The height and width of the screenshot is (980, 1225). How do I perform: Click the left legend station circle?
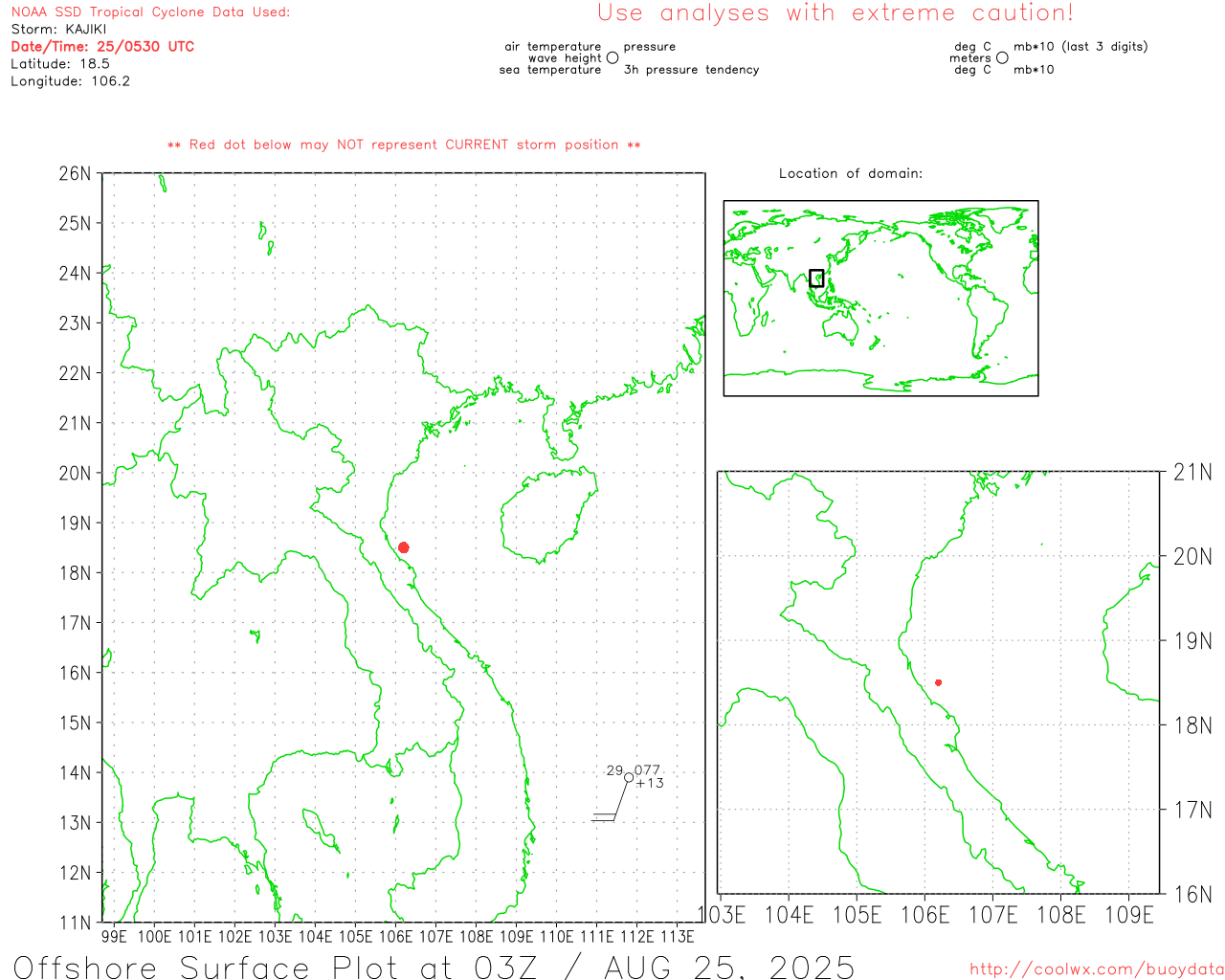point(612,57)
